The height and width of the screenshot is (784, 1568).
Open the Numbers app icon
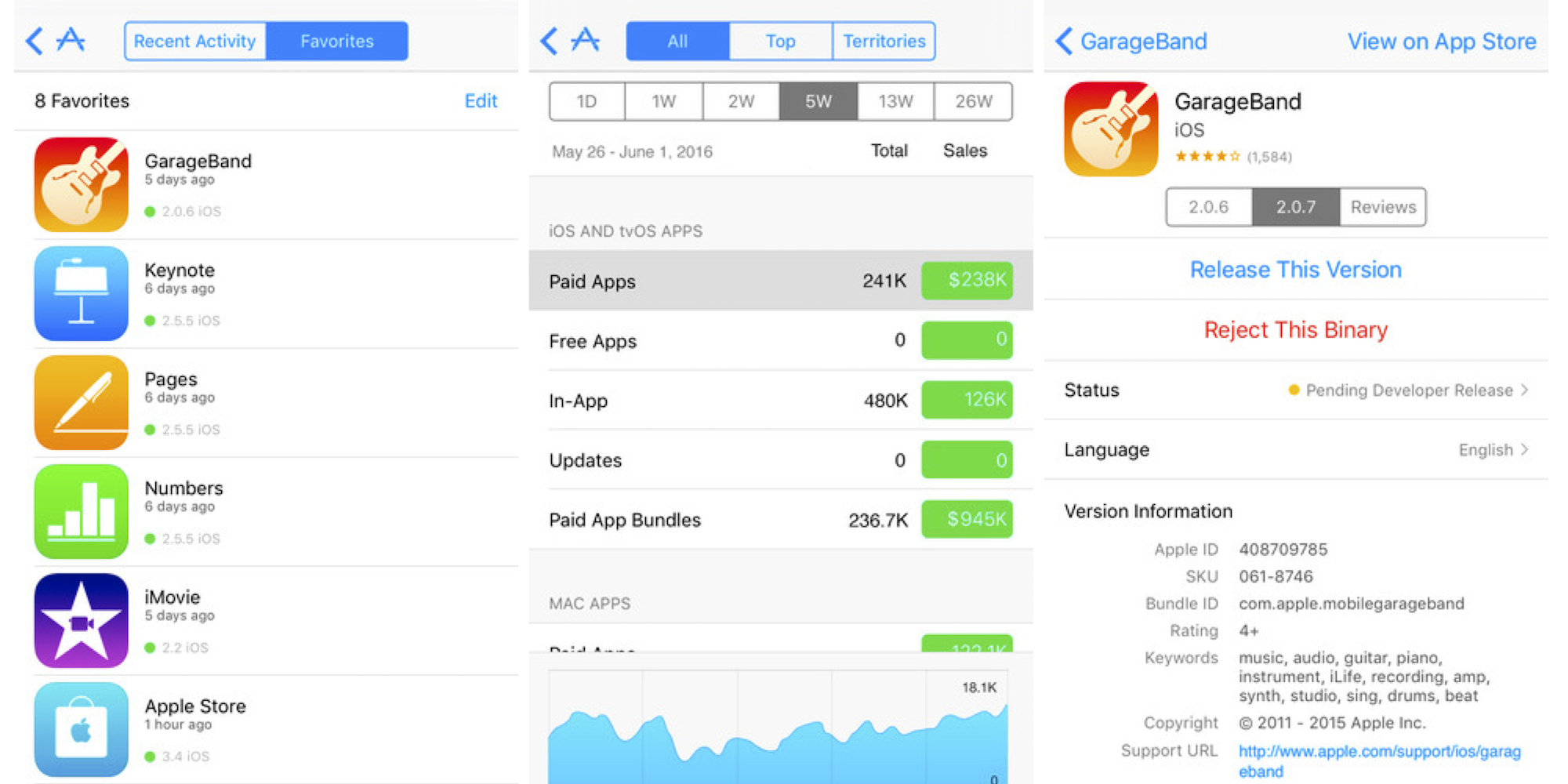coord(81,511)
